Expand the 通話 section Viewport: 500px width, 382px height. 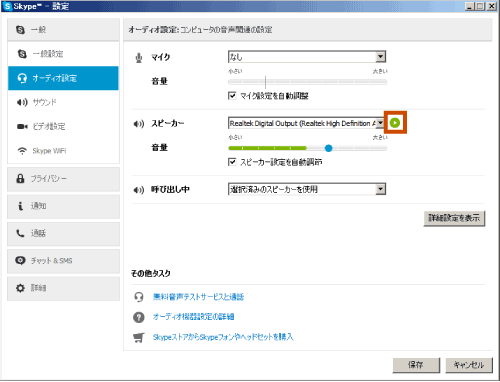coord(63,234)
